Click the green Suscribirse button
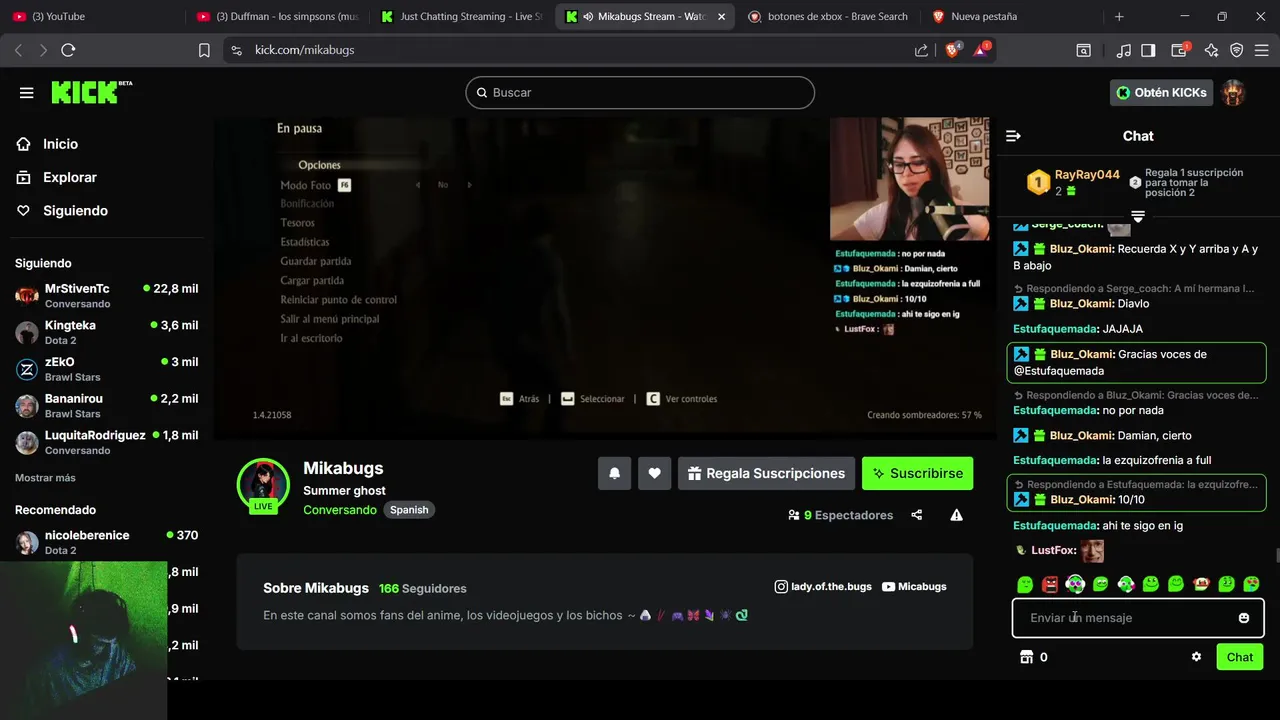Screen dimensions: 1280x720 pyautogui.click(x=917, y=473)
